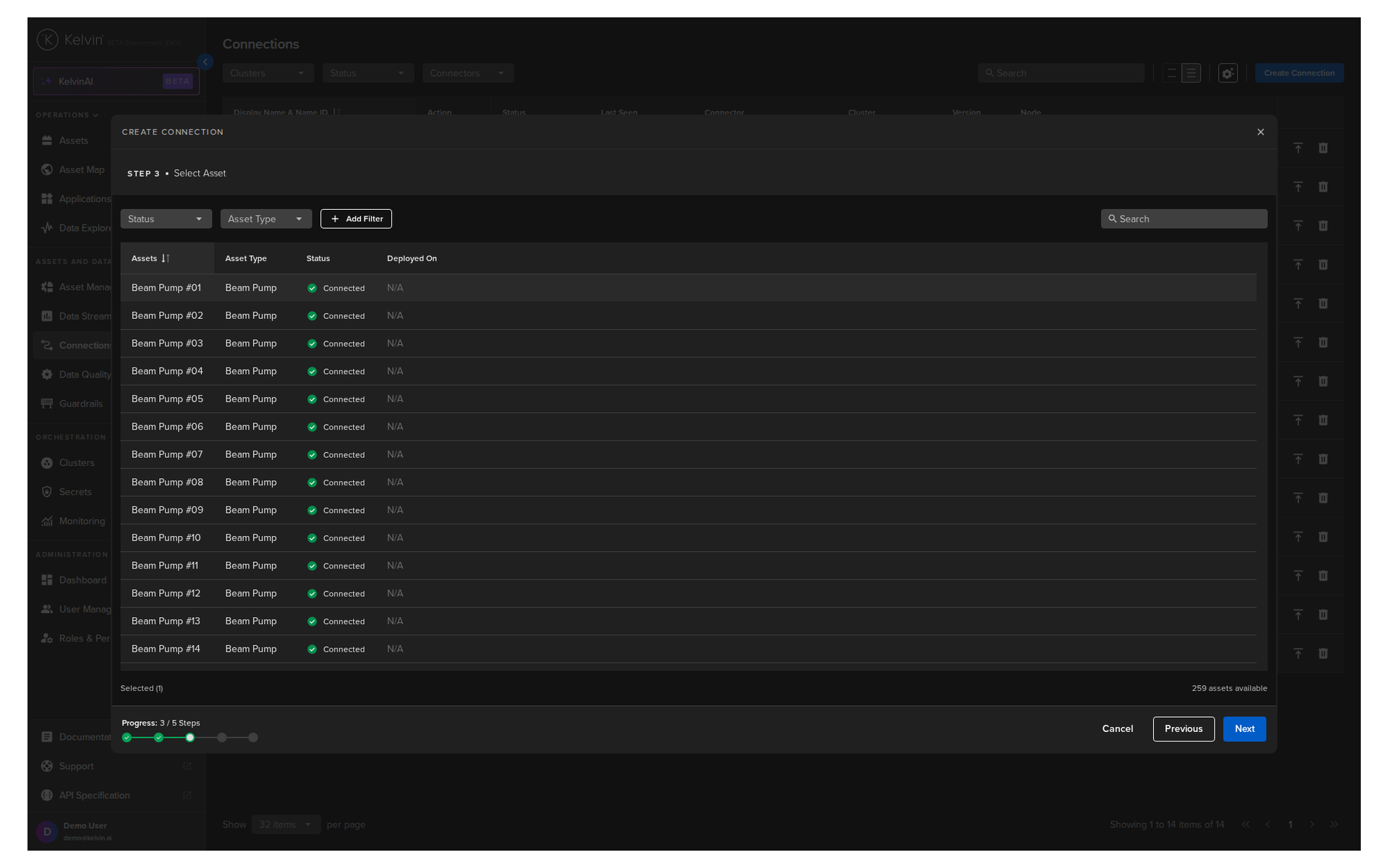The image size is (1389, 868).
Task: Sort by the Deployed On column header
Action: (x=412, y=258)
